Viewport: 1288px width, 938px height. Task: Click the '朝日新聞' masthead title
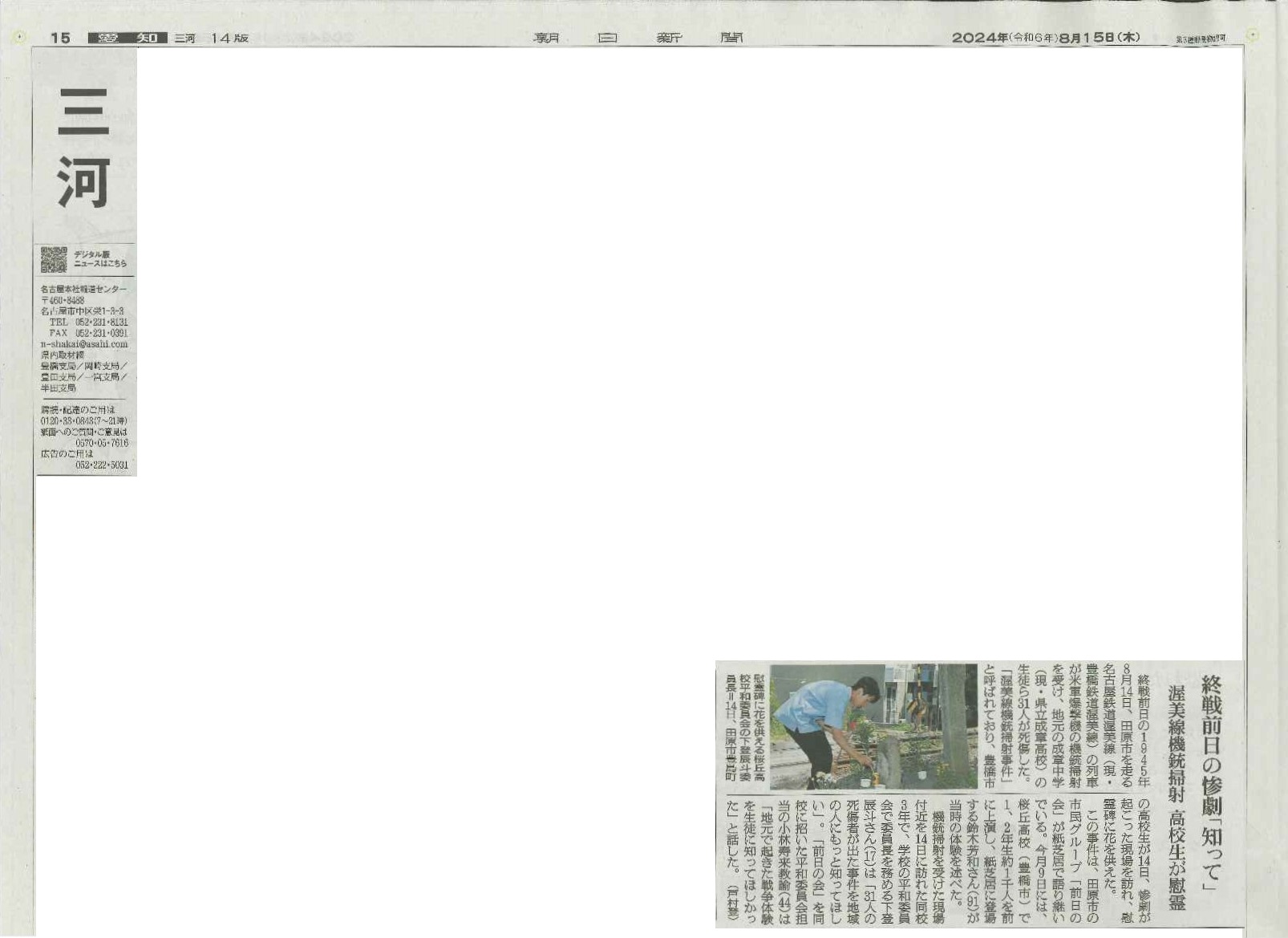point(639,38)
